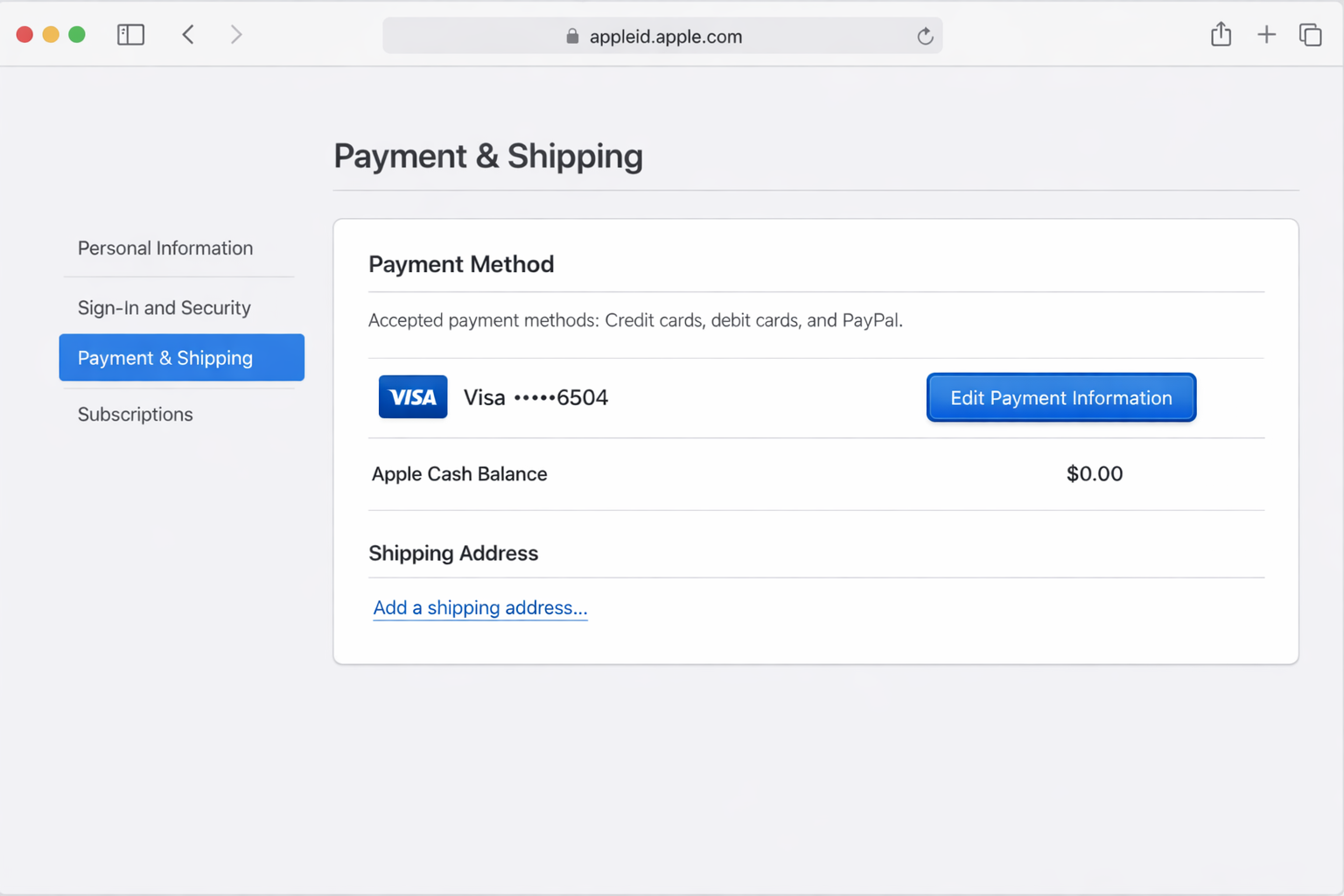Open the Share icon in toolbar
This screenshot has height=896, width=1344.
click(x=1221, y=34)
